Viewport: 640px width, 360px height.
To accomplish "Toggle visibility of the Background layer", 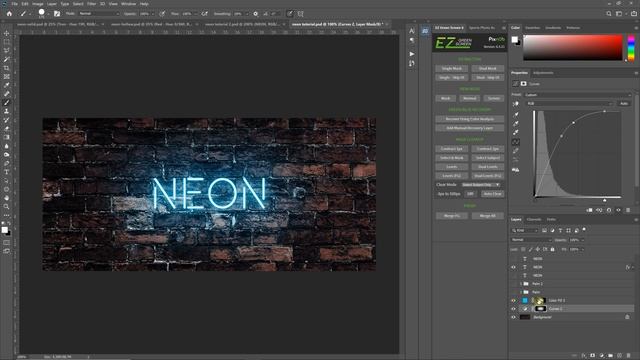I will (513, 317).
